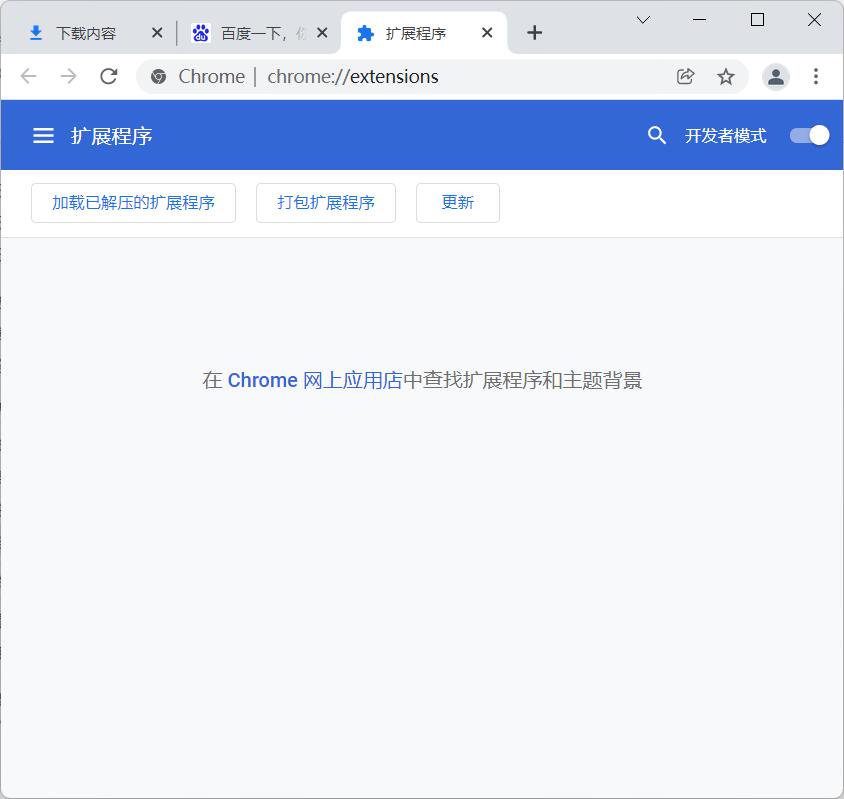Reload the current page

pos(109,76)
